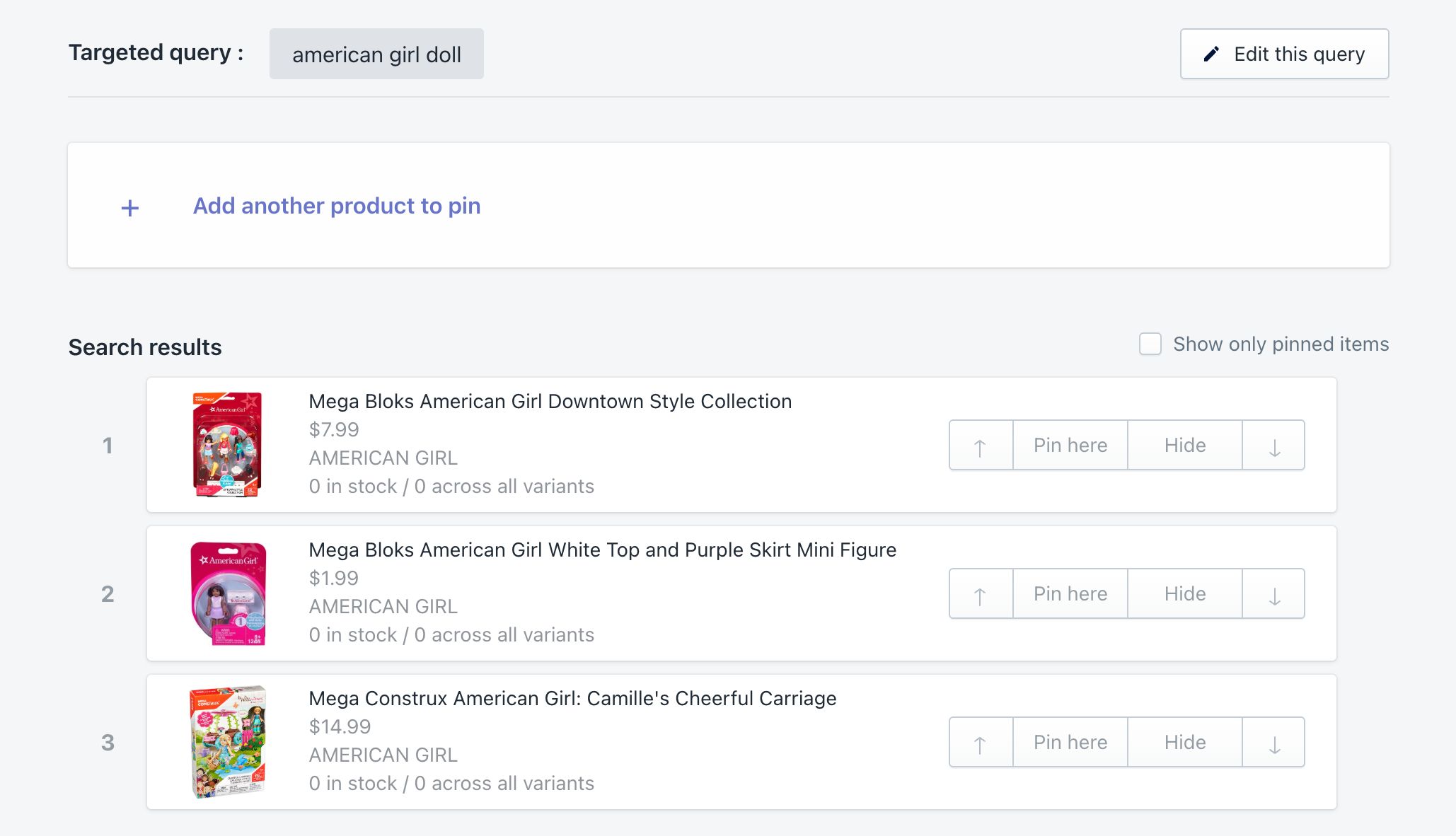Hide Camille's Cheerful Carriage from results
This screenshot has height=836, width=1456.
tap(1184, 742)
